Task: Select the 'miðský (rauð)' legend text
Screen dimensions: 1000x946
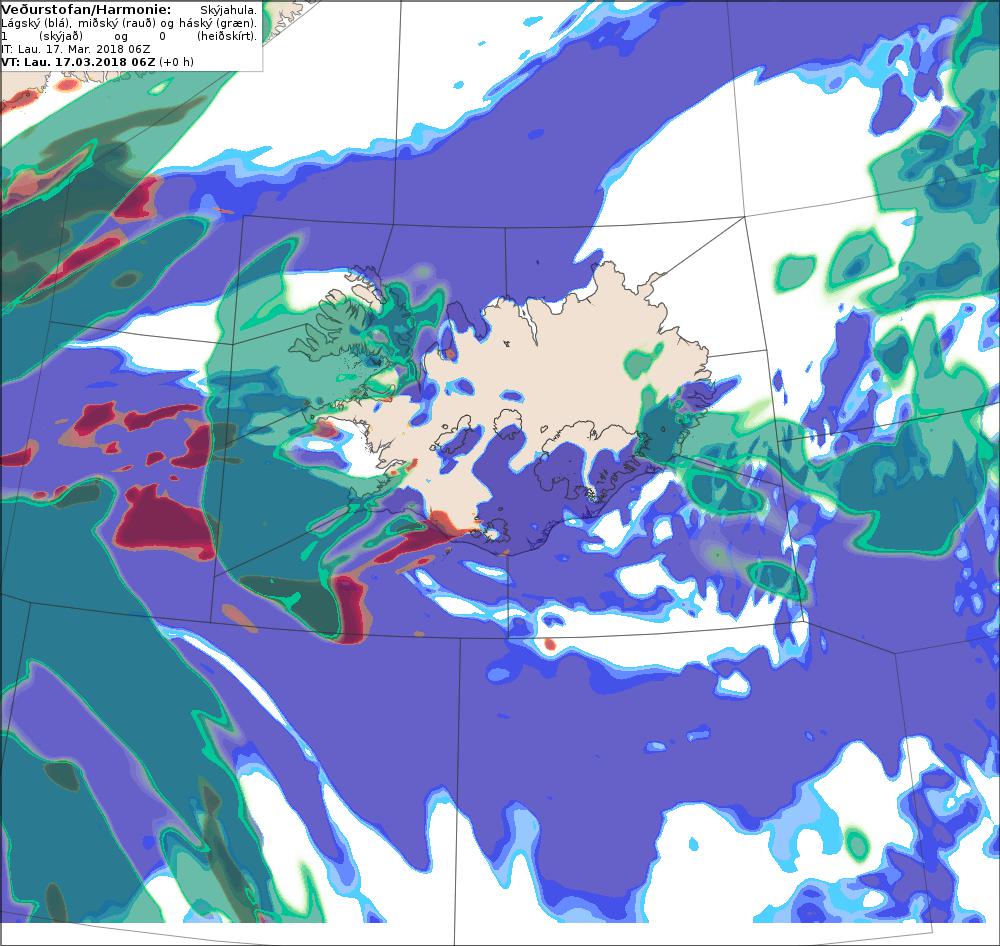Action: [117, 24]
